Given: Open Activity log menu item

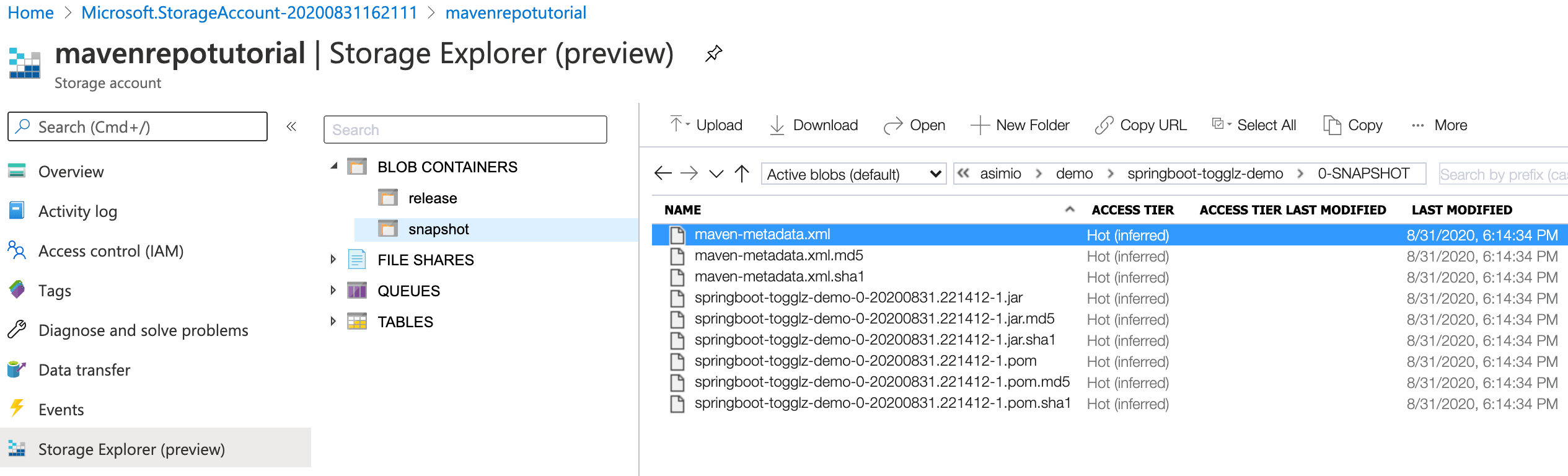Looking at the screenshot, I should (x=78, y=211).
